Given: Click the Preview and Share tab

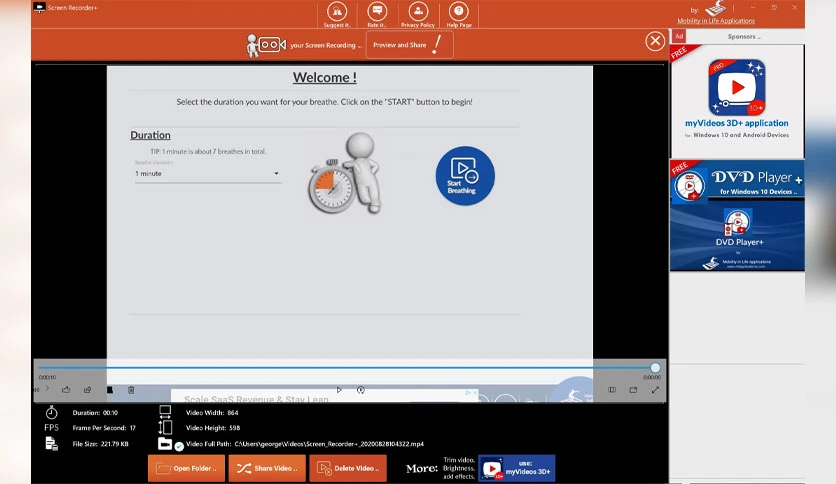Looking at the screenshot, I should [x=409, y=45].
